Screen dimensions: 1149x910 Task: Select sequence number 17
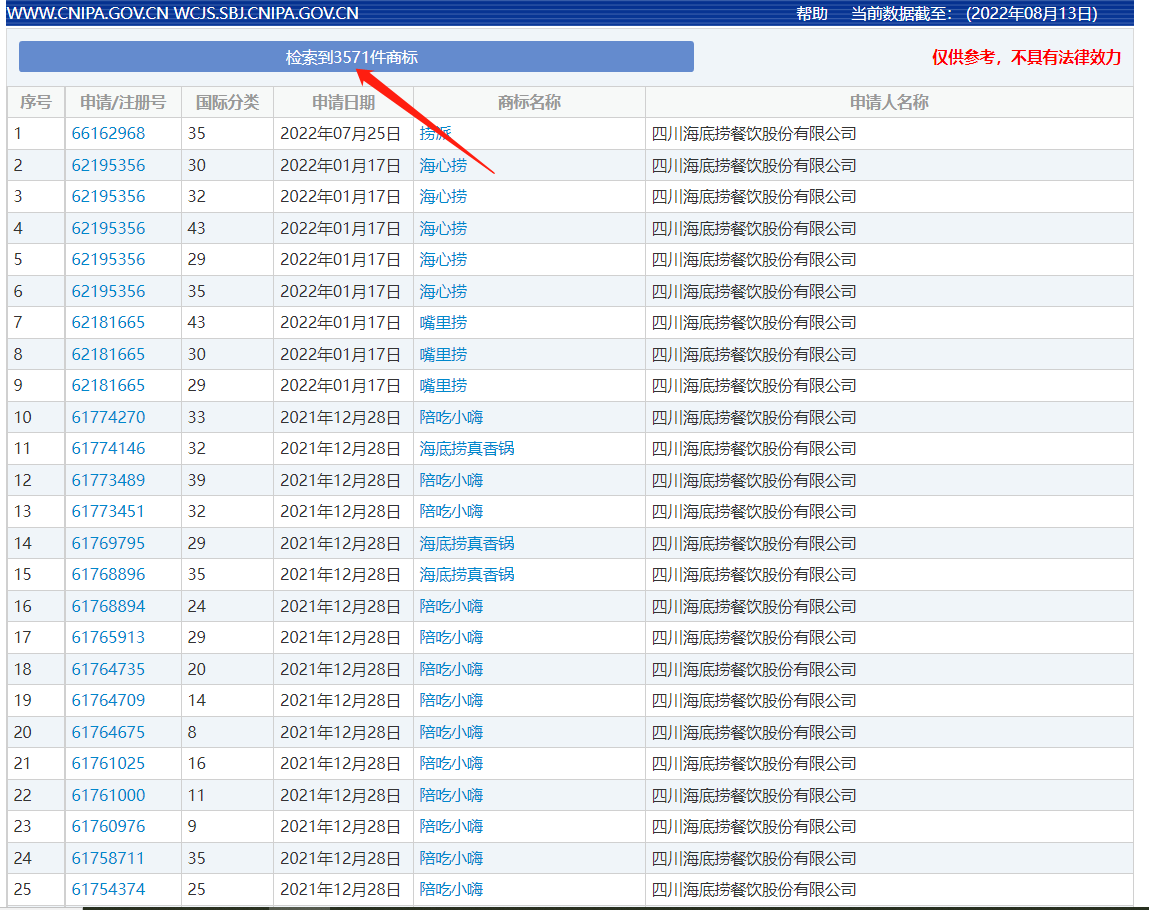[23, 637]
